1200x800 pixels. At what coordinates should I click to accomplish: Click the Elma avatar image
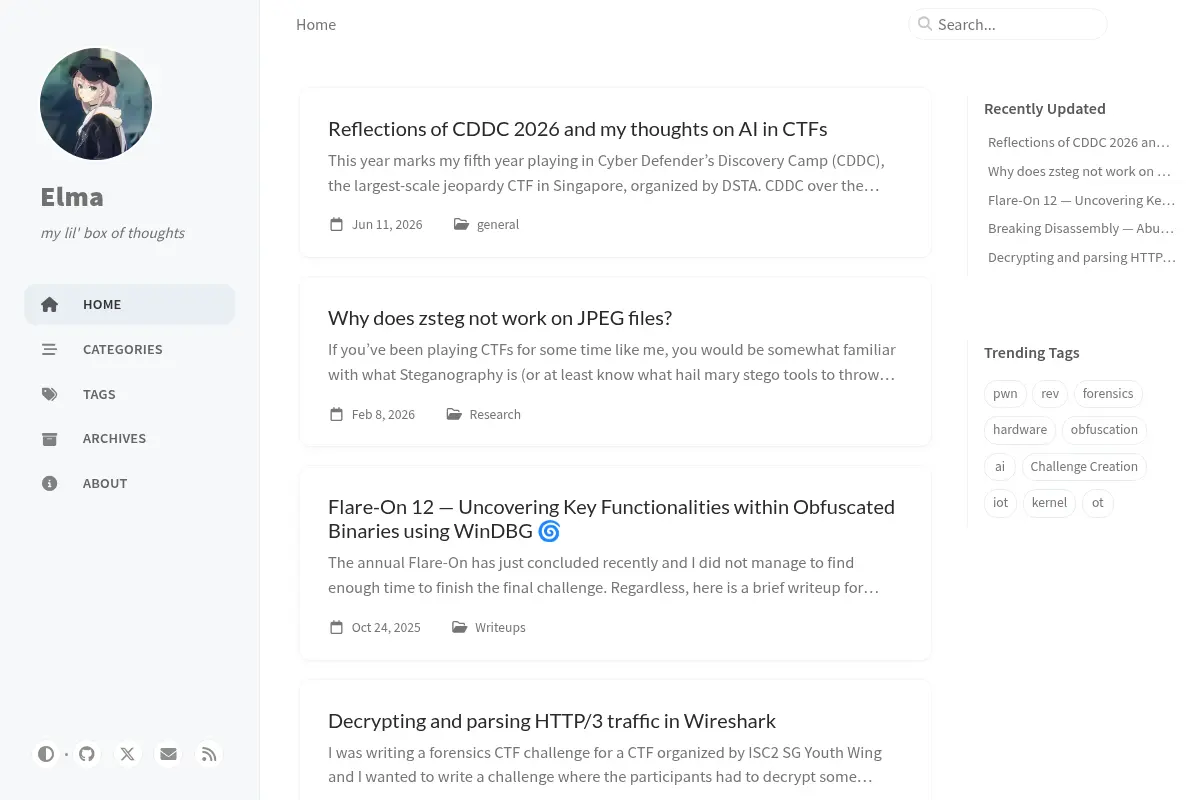[x=96, y=104]
